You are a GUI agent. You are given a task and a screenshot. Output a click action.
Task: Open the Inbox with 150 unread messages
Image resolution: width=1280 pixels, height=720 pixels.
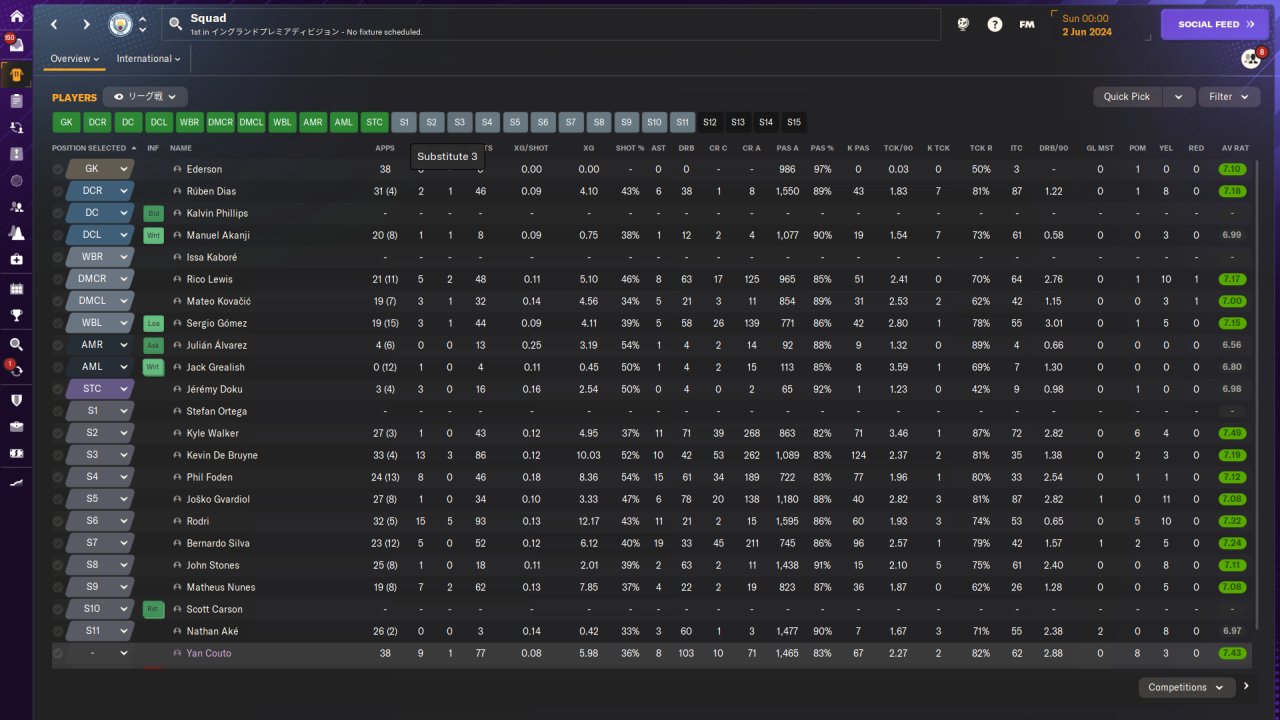(x=16, y=45)
